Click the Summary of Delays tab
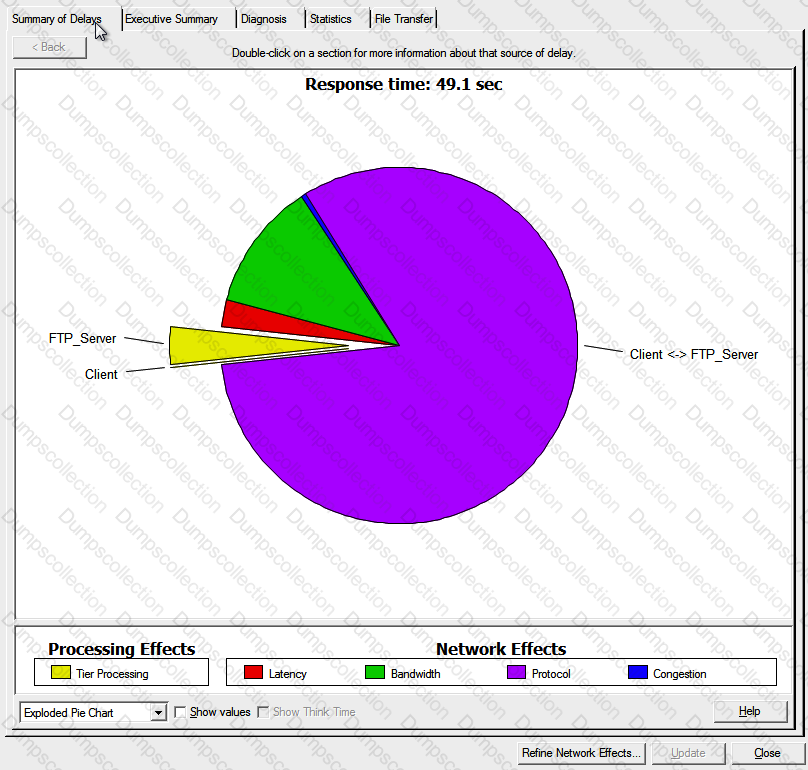 coord(56,19)
